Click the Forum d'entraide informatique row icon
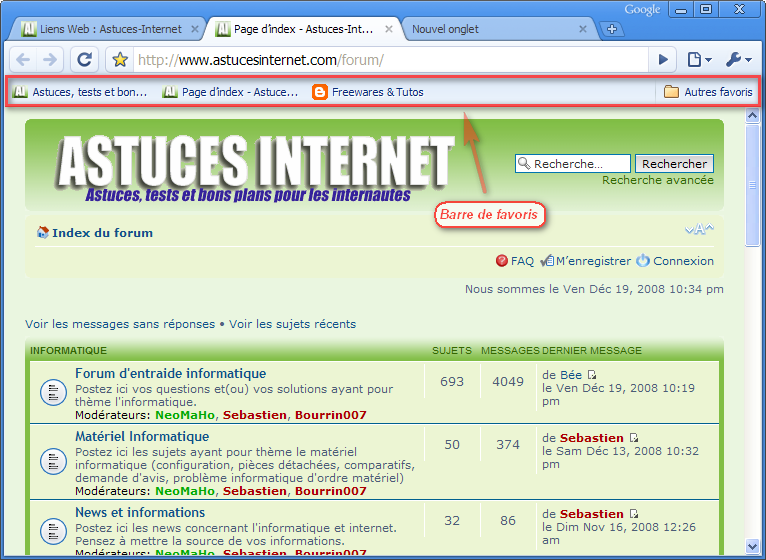The image size is (766, 560). click(53, 392)
